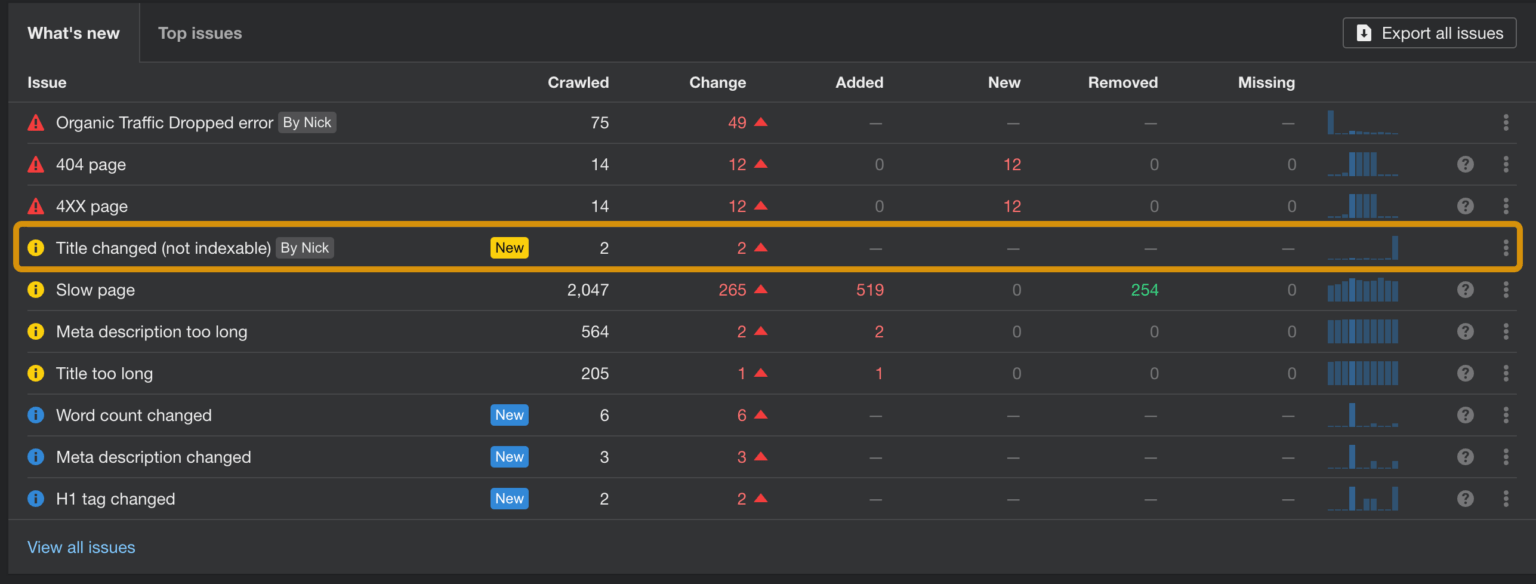Open the kebab menu for H1 tag changed
1536x584 pixels.
pyautogui.click(x=1506, y=498)
